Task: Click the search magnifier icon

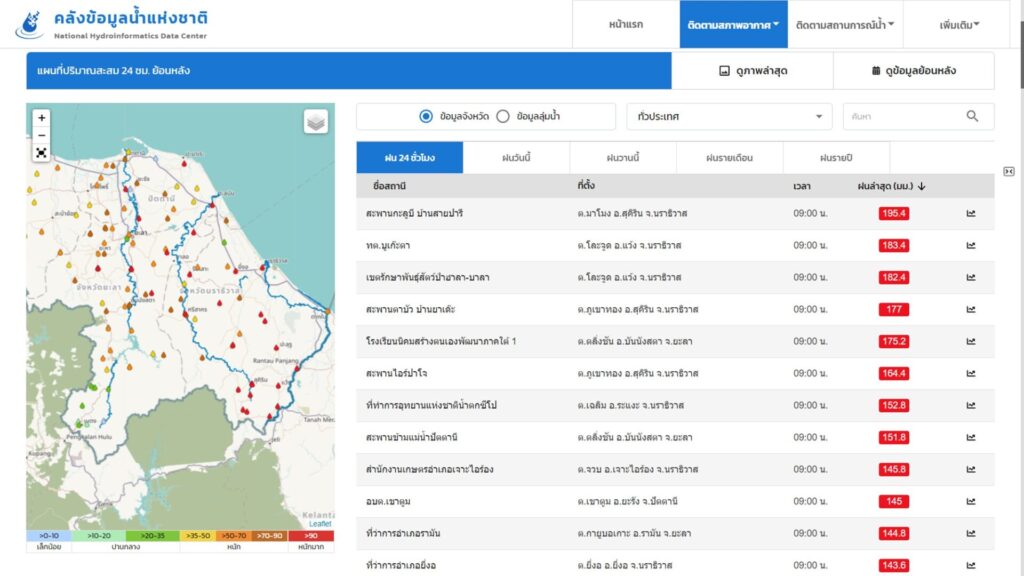Action: (972, 116)
